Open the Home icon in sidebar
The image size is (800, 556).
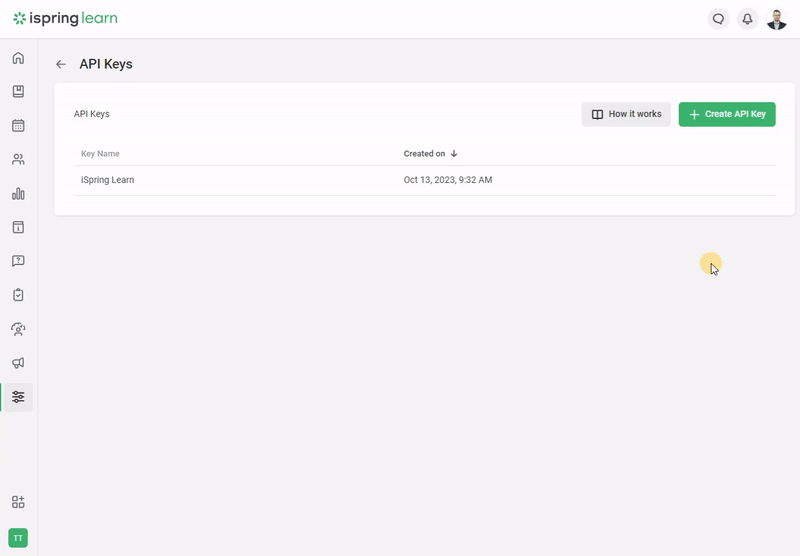click(x=18, y=58)
